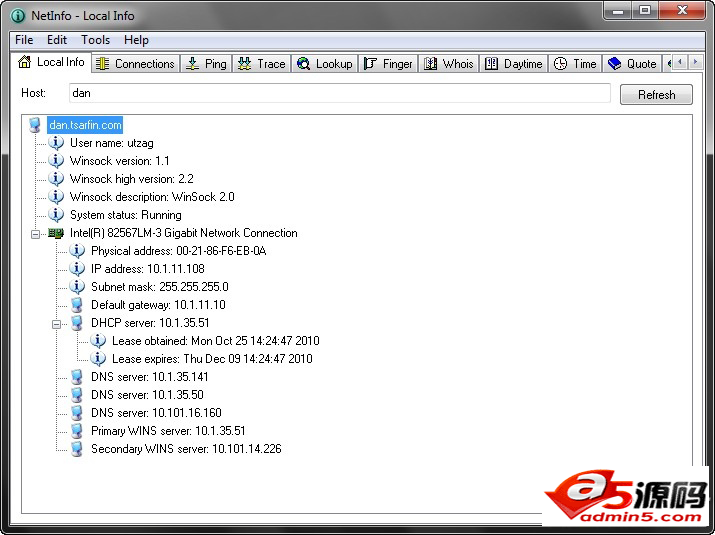Click the info icon beside Winsock description
Image resolution: width=715 pixels, height=535 pixels.
click(56, 197)
